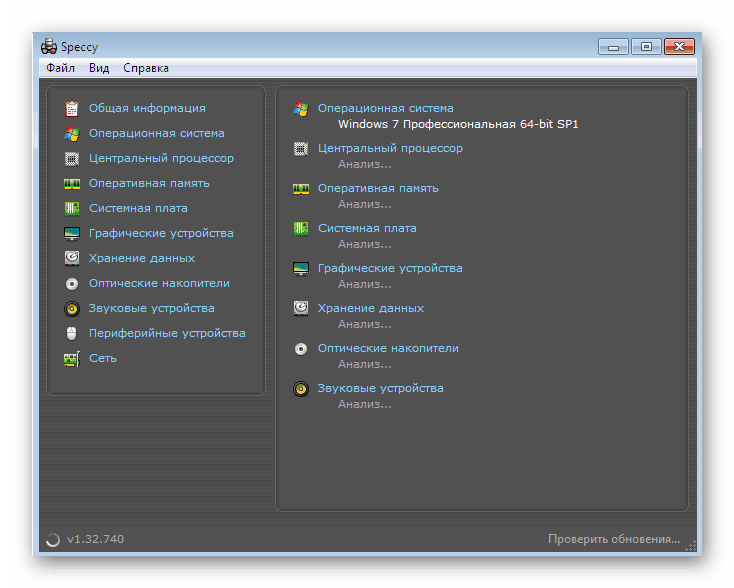
Task: Show sidebar Центральный процессор section
Action: 161,158
